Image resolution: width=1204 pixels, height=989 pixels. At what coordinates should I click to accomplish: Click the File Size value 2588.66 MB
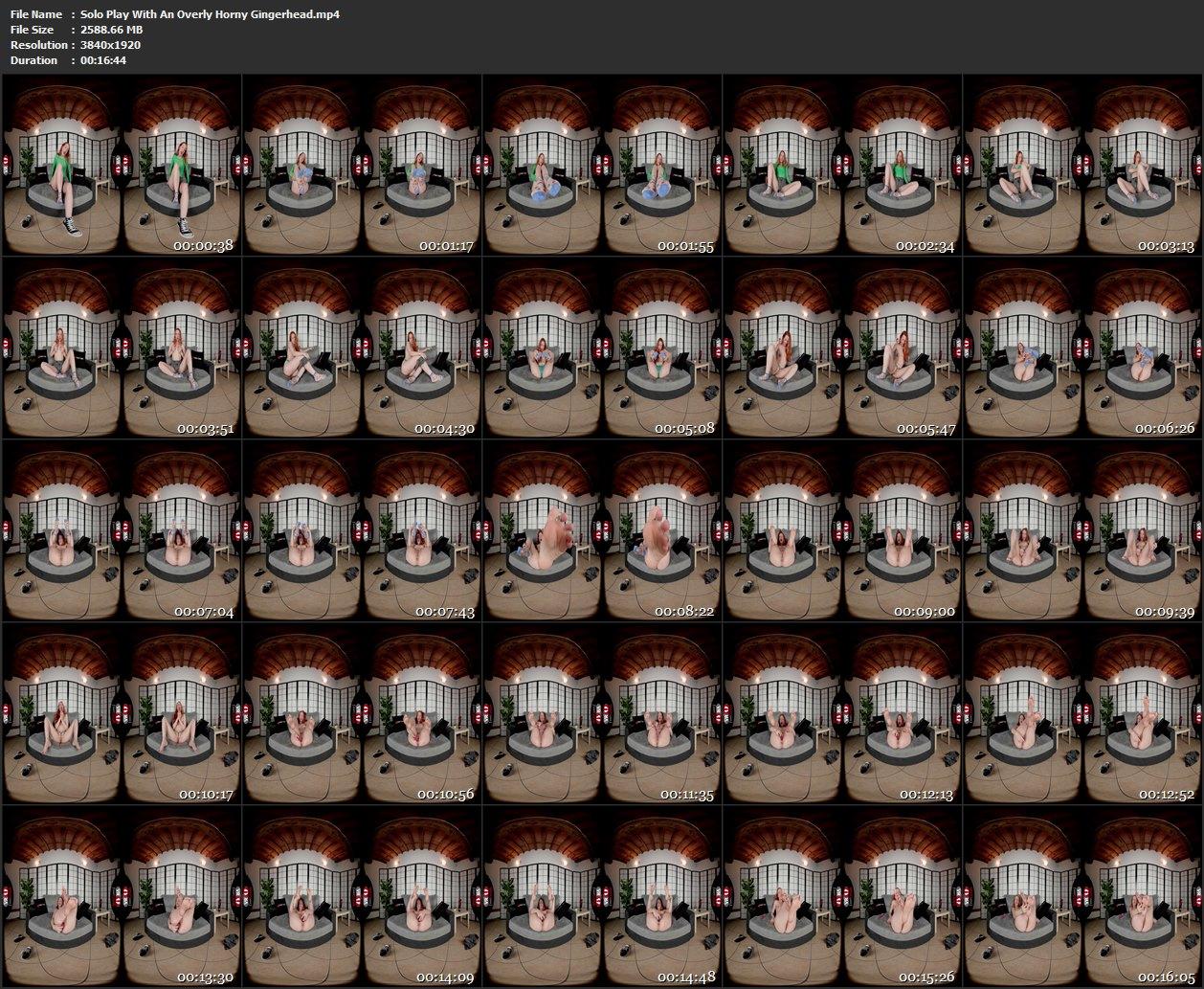[112, 30]
